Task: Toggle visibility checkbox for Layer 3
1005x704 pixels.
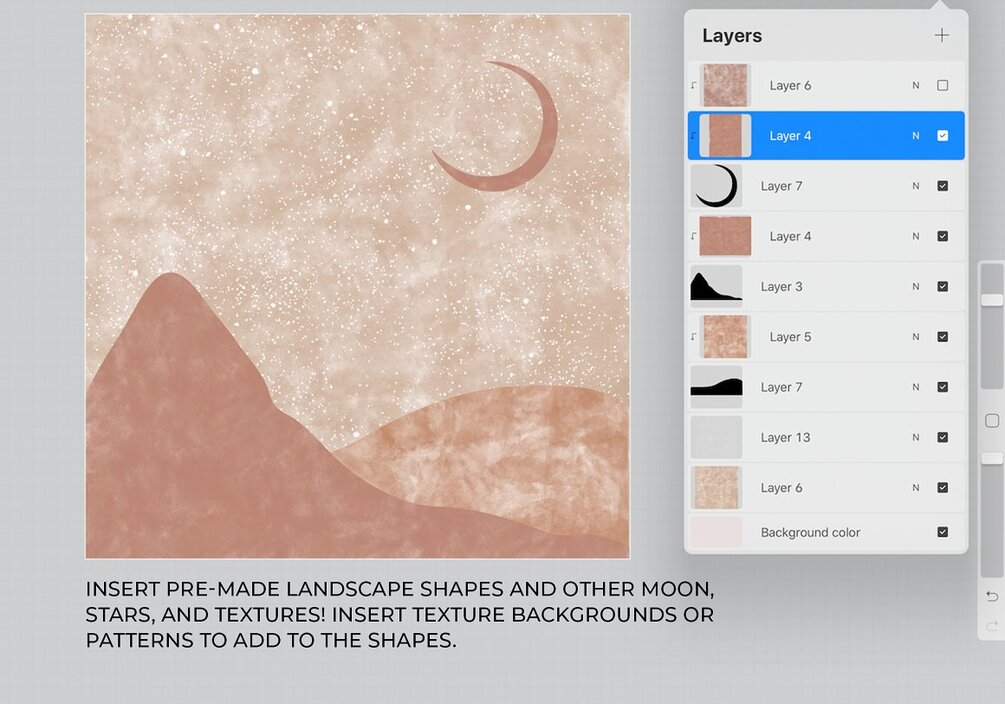Action: tap(942, 287)
